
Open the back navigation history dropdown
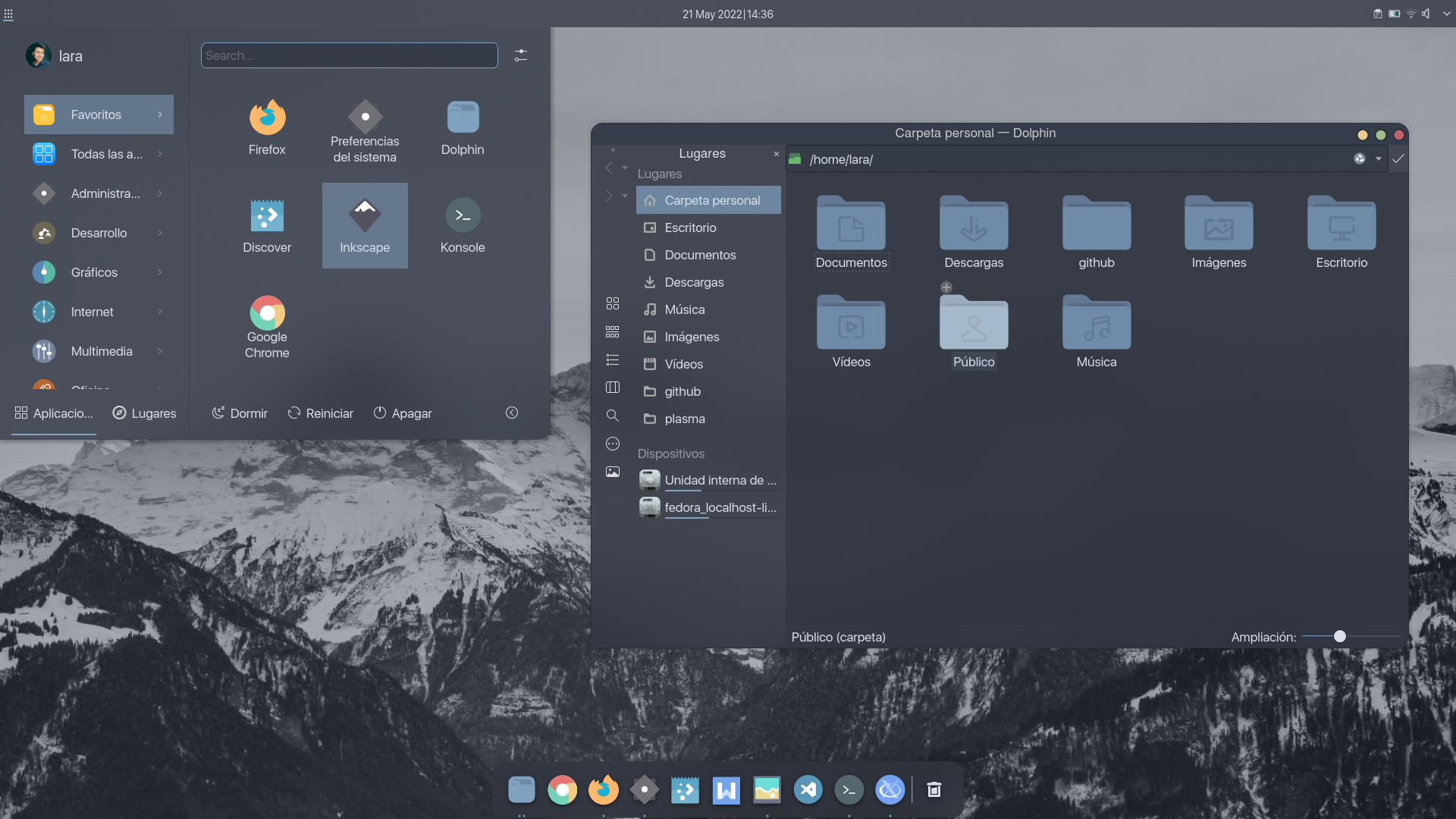click(x=625, y=168)
